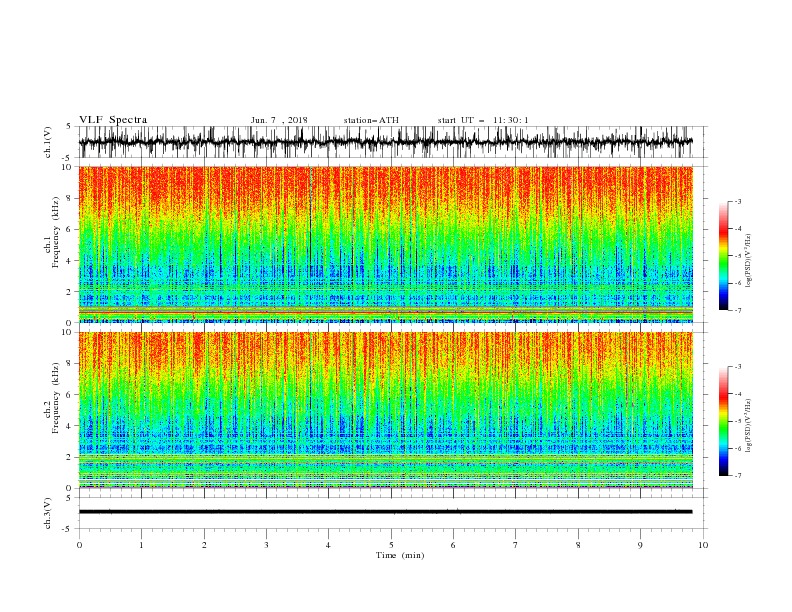Viewport: 792px width, 612px height.
Task: Click the time axis tick label "8"
Action: pyautogui.click(x=578, y=545)
